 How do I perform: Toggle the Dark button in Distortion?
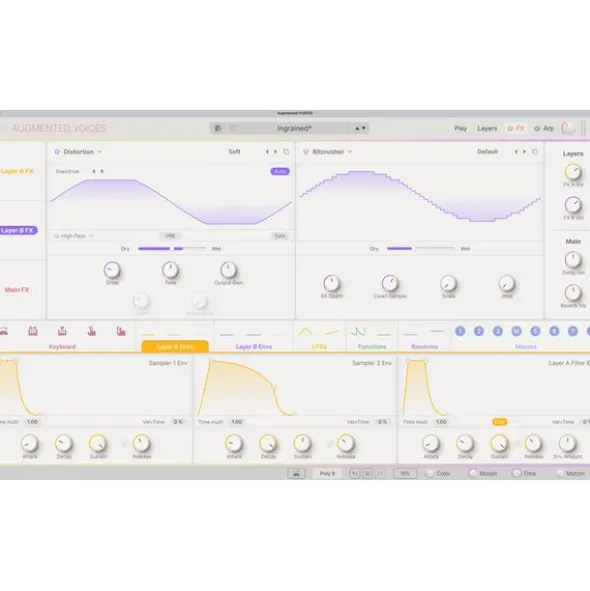[279, 236]
